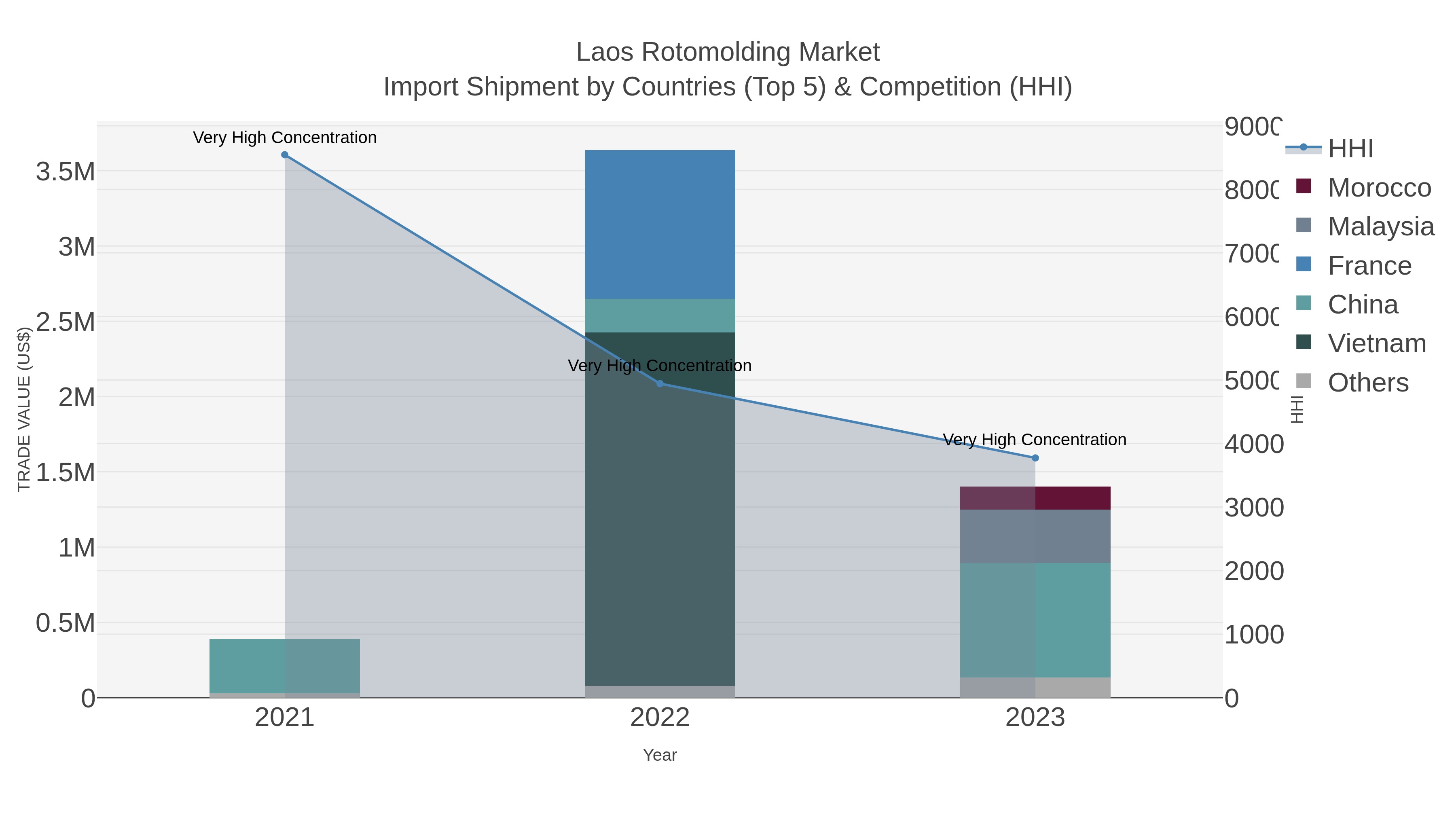The height and width of the screenshot is (819, 1456).
Task: Click the 2022 x-axis label
Action: coord(660,718)
